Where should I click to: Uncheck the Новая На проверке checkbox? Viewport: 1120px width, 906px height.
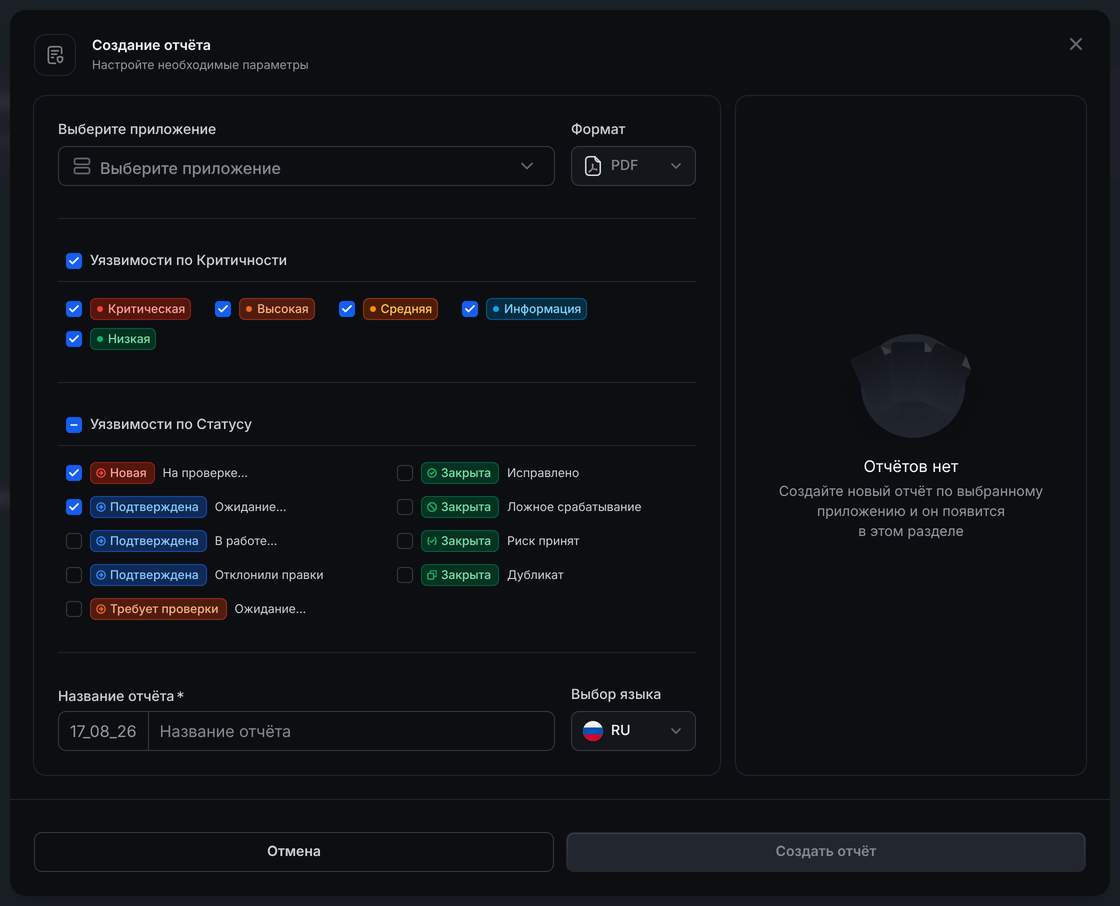(74, 473)
